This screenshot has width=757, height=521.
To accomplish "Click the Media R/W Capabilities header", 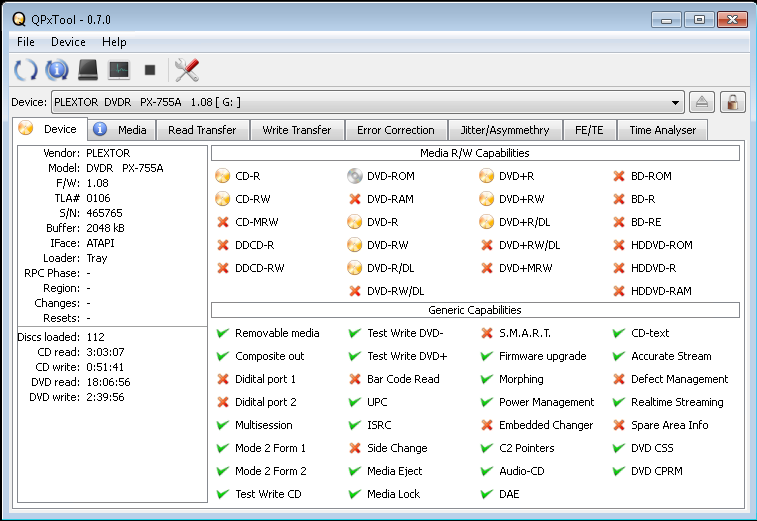I will pyautogui.click(x=475, y=153).
